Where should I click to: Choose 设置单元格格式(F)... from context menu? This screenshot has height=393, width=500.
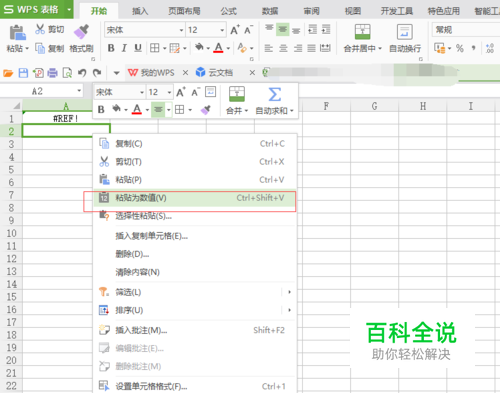click(195, 386)
